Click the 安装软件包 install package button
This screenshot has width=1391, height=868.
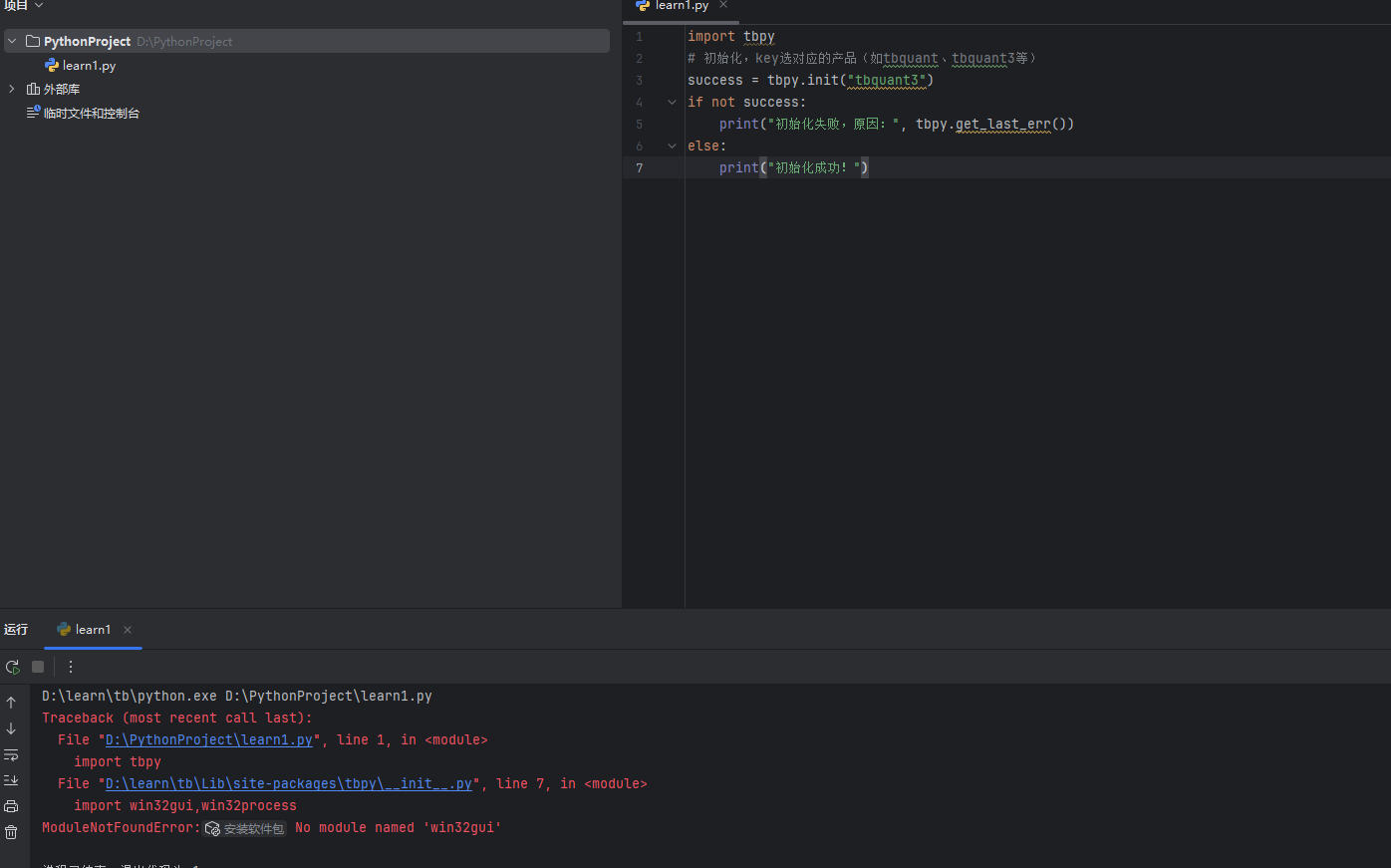(x=246, y=828)
